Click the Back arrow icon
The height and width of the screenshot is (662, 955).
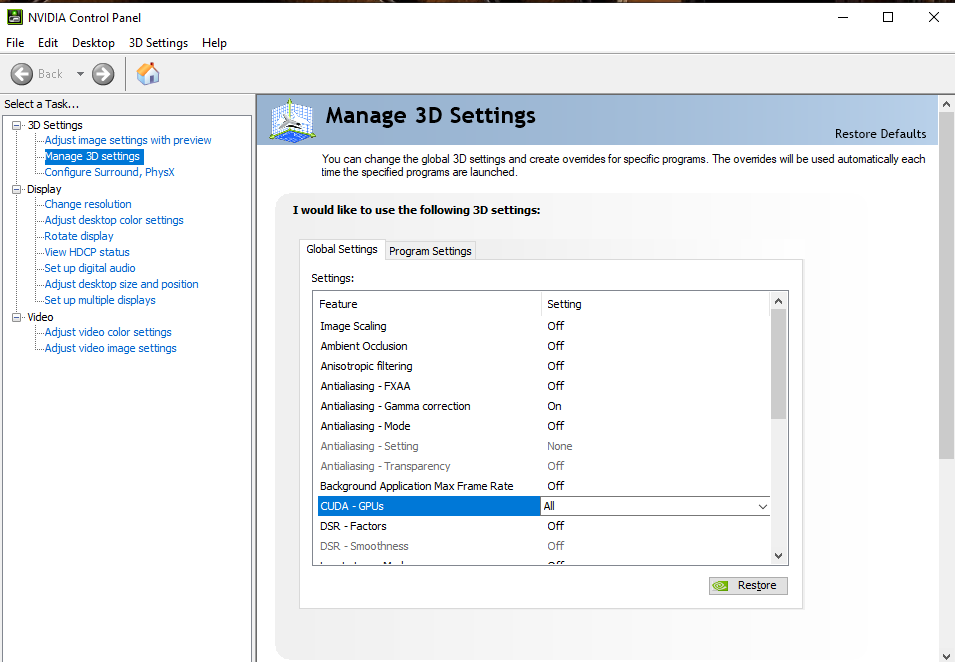click(22, 74)
